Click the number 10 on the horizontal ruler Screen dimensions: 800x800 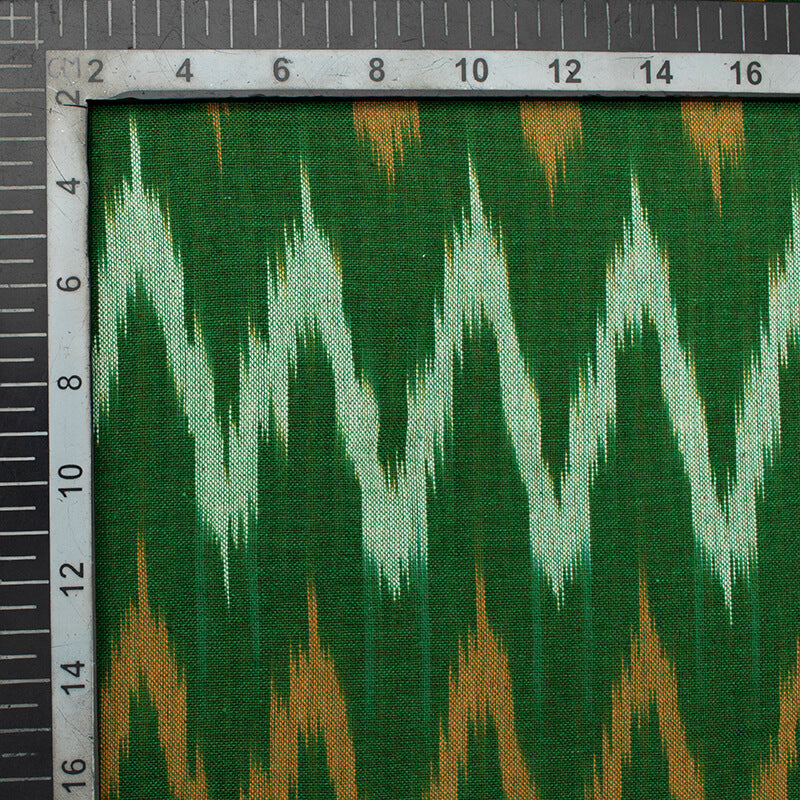[x=472, y=70]
